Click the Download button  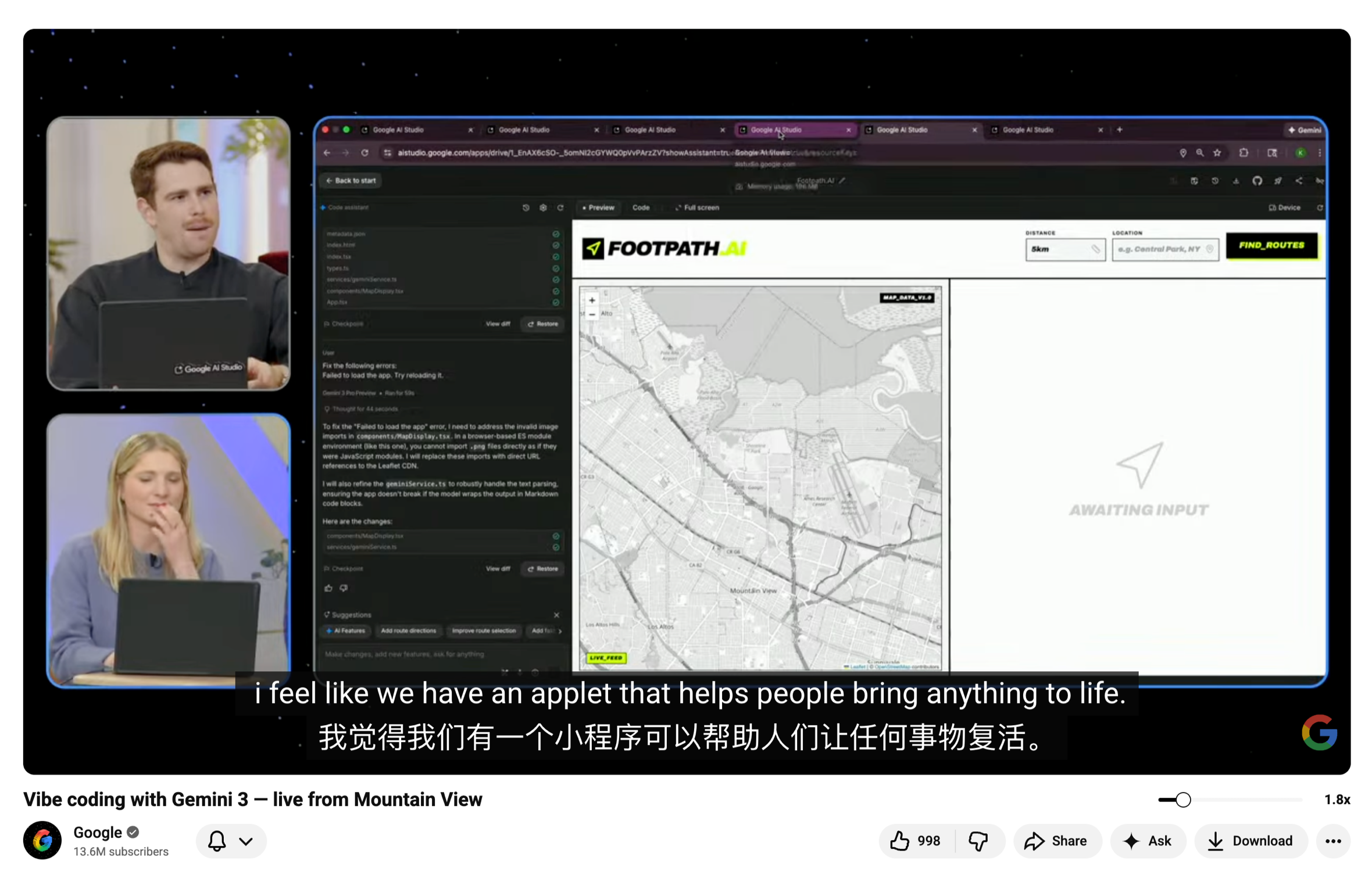point(1250,841)
